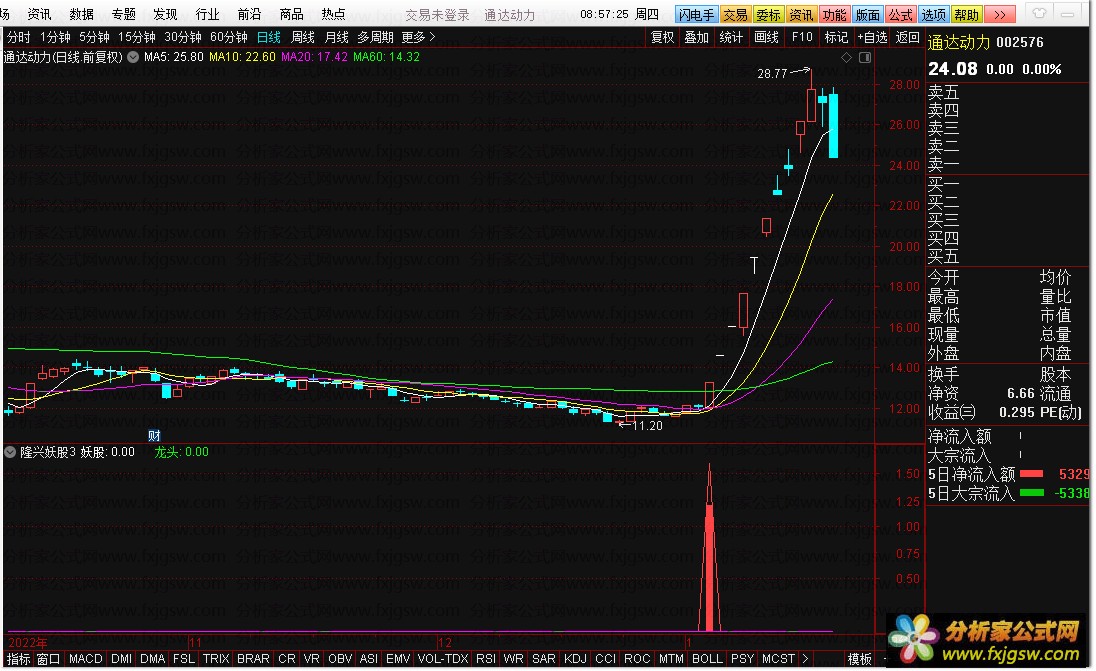This screenshot has width=1096, height=671.
Task: Select the 窗口 tab at bottom
Action: coord(48,658)
